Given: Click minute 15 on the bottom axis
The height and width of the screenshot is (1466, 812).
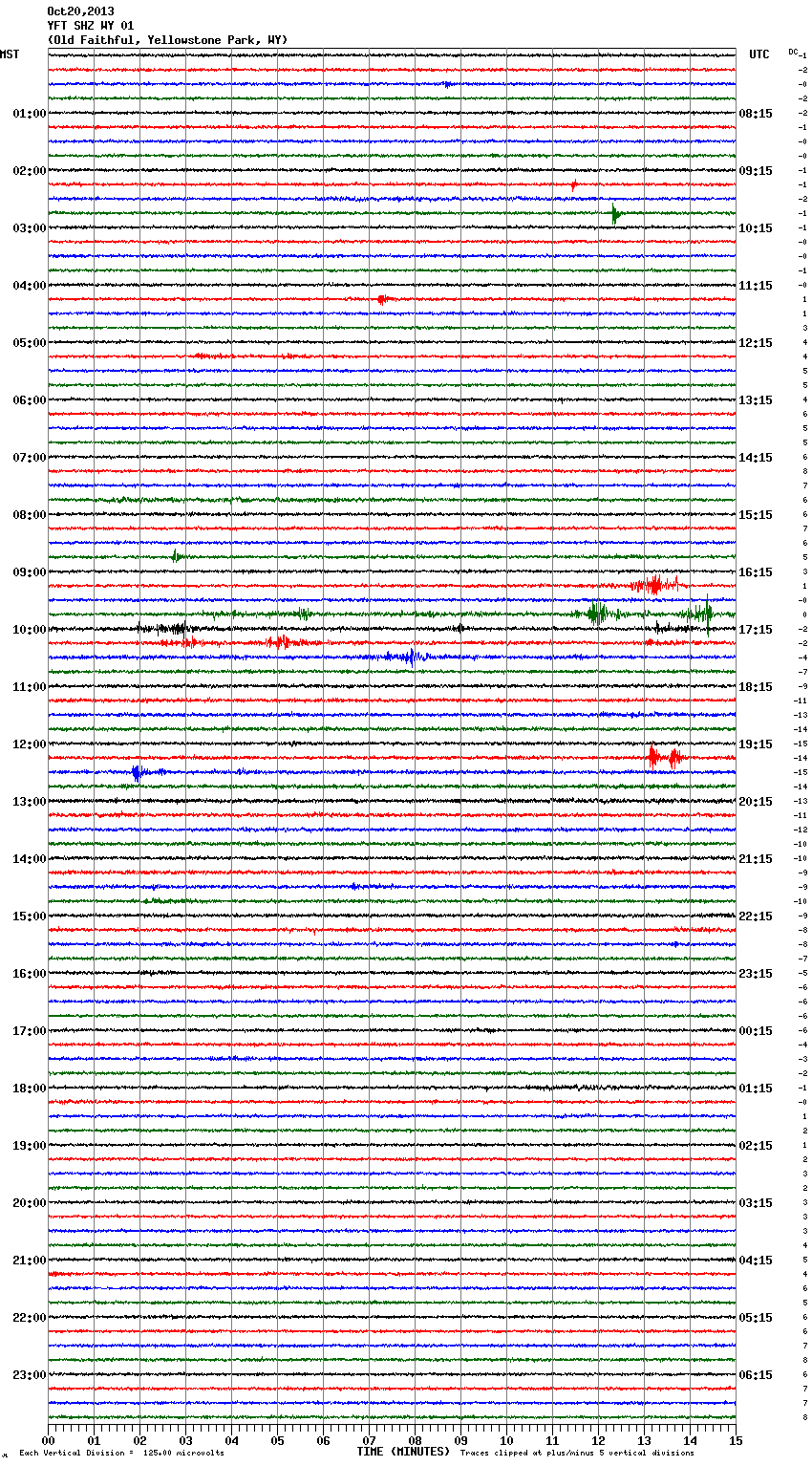Looking at the screenshot, I should point(736,1440).
